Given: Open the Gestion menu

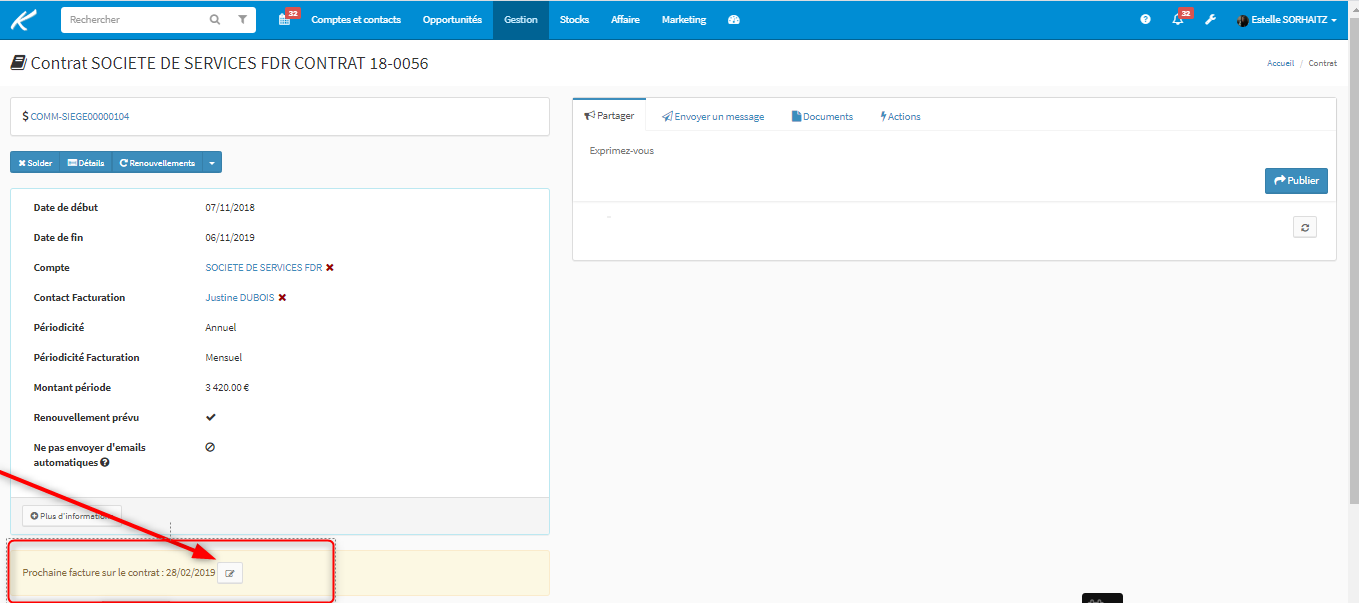Looking at the screenshot, I should coord(521,20).
